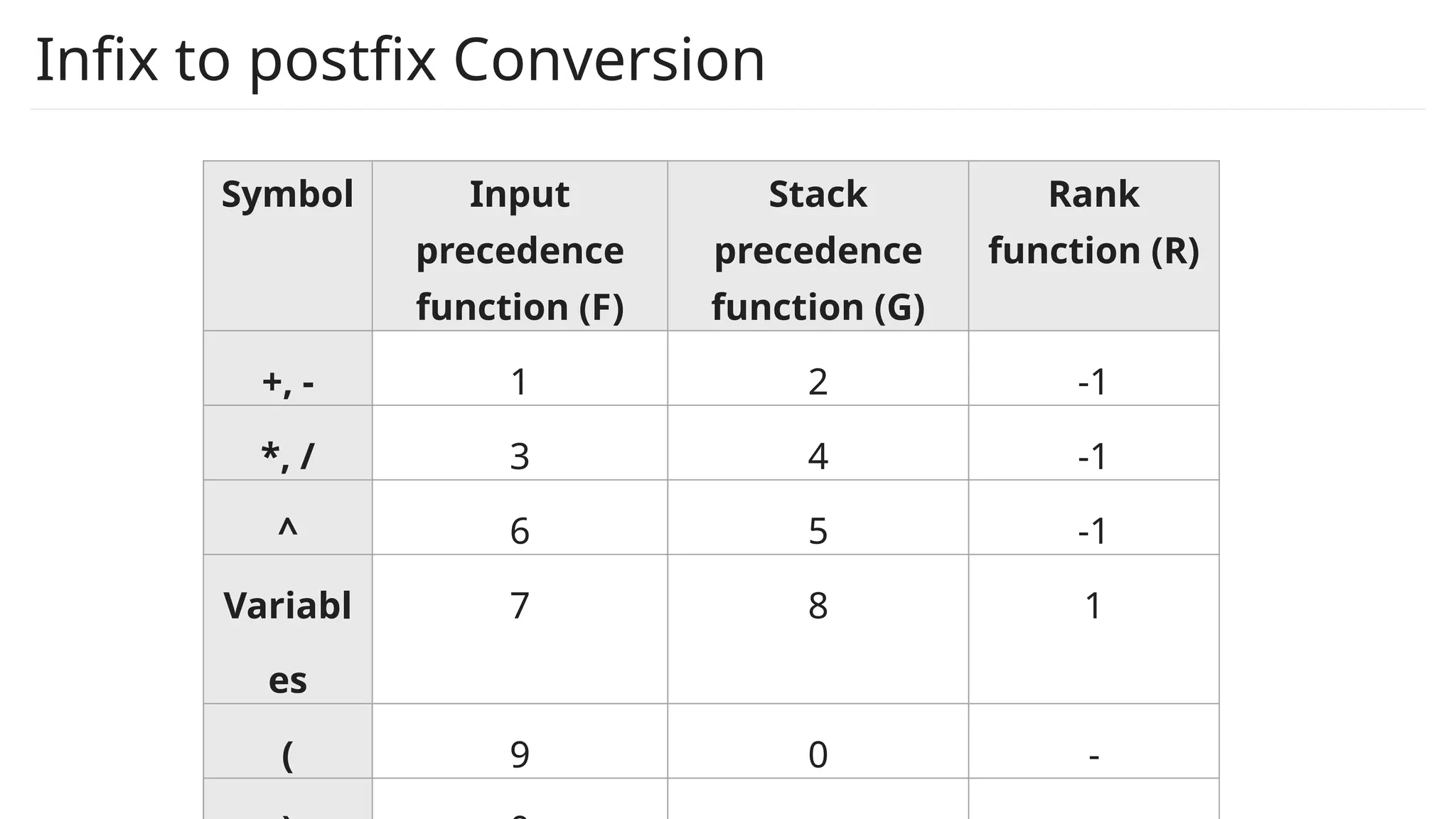Click input precedence value 1
Screen dimensions: 1456x819
pos(519,382)
